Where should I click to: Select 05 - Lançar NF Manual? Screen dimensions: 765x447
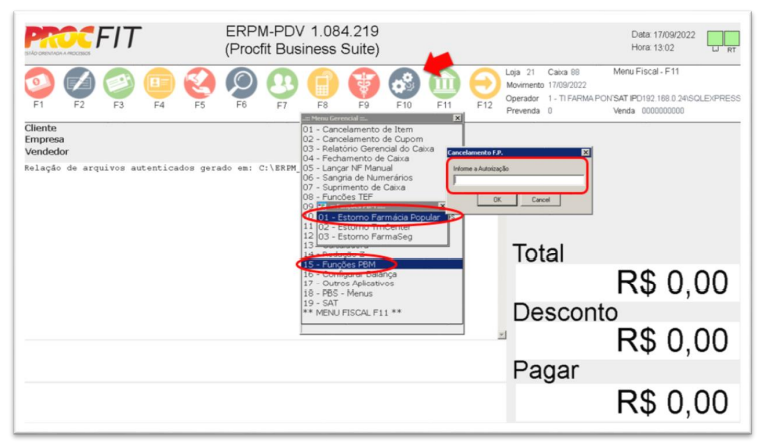click(x=347, y=168)
